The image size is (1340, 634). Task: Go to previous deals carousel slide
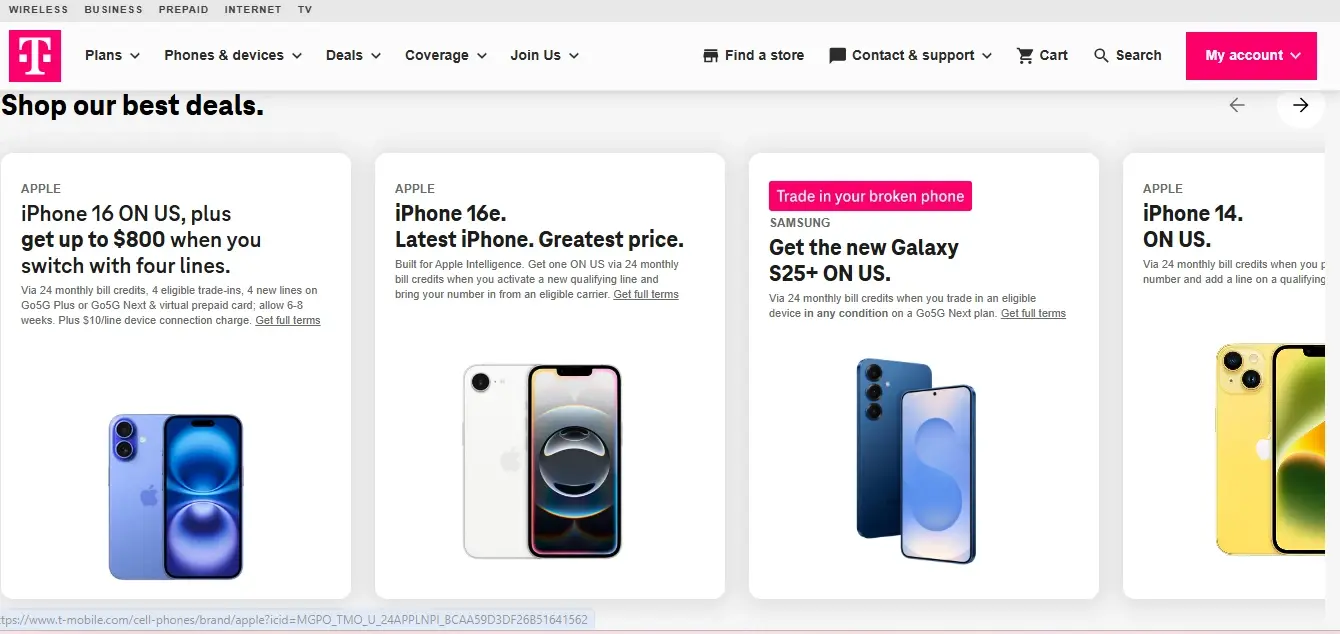pyautogui.click(x=1237, y=105)
